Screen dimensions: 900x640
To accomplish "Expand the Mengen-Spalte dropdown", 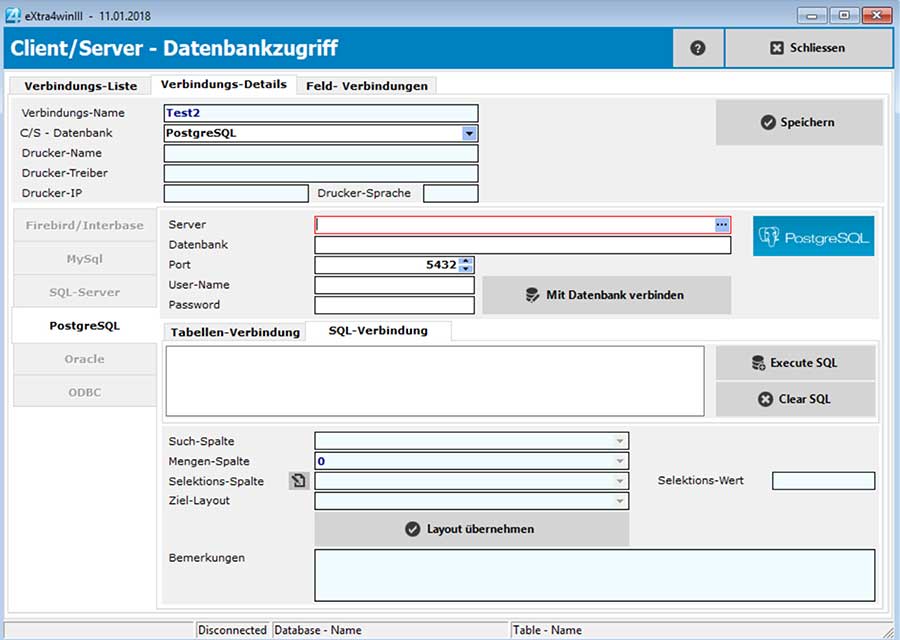I will click(620, 461).
